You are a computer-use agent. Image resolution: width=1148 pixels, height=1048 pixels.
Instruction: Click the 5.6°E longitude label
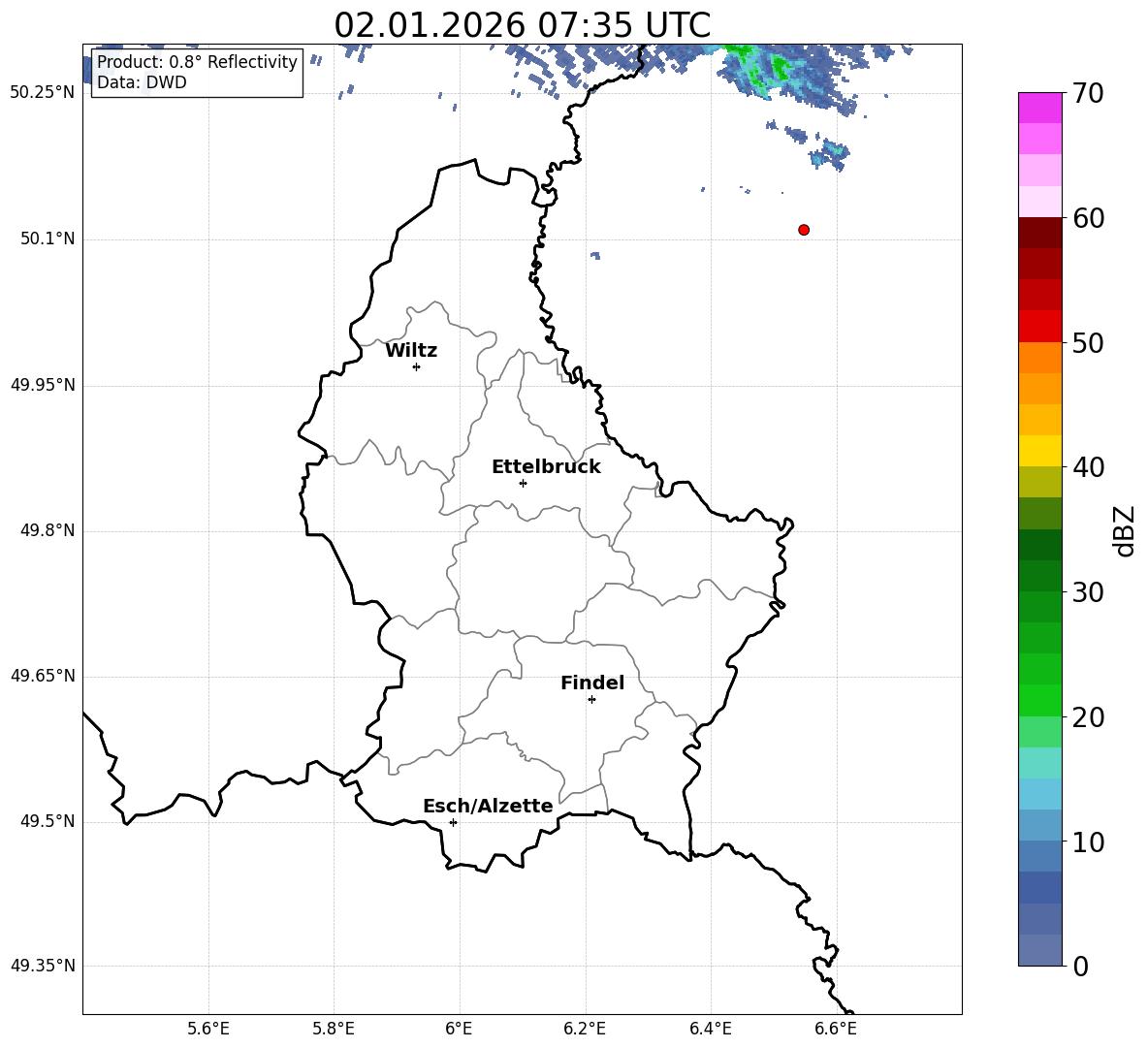(x=208, y=1029)
